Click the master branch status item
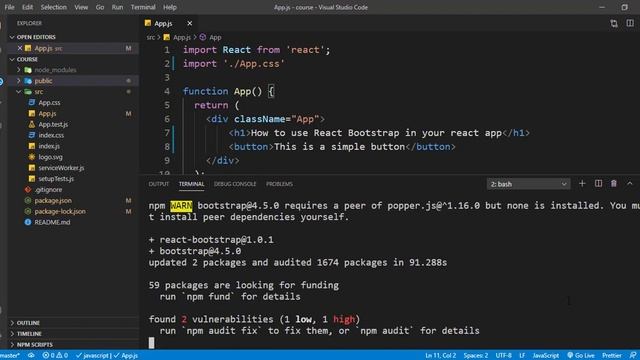The width and height of the screenshot is (640, 360). tap(10, 356)
